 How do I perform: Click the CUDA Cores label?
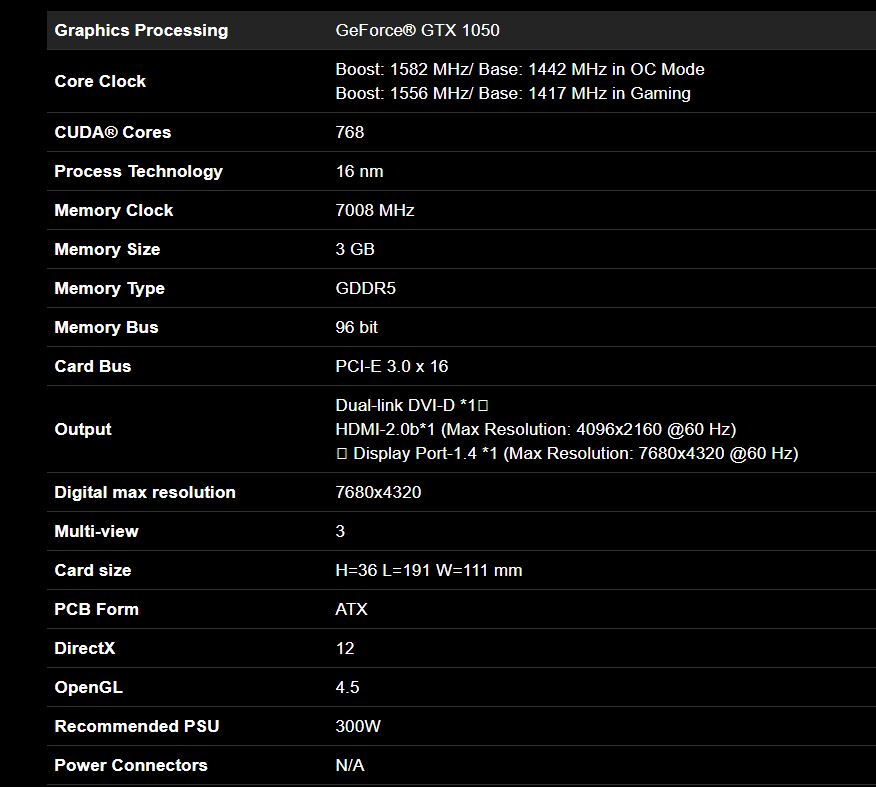112,132
